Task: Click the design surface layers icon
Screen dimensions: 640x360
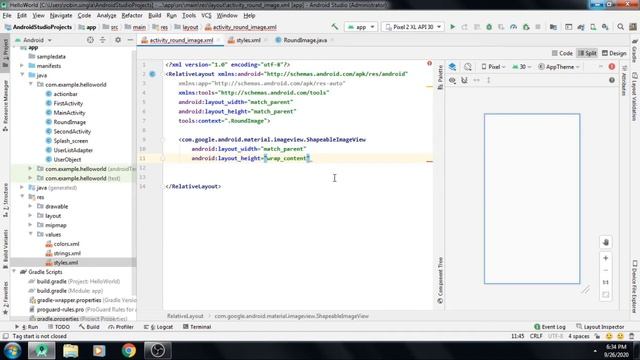Action: point(452,67)
